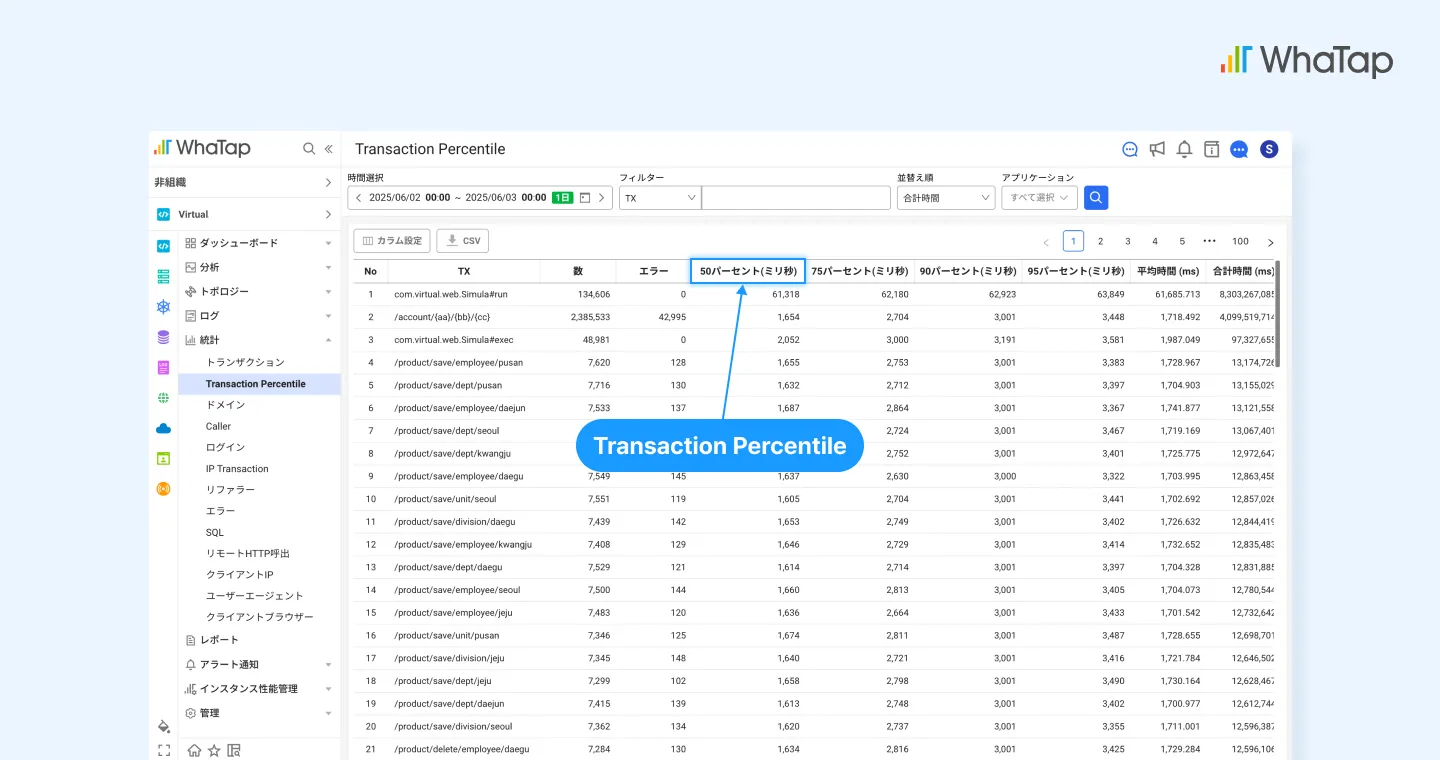This screenshot has width=1440, height=760.
Task: Open the すべて選択 application dropdown
Action: pos(1039,198)
